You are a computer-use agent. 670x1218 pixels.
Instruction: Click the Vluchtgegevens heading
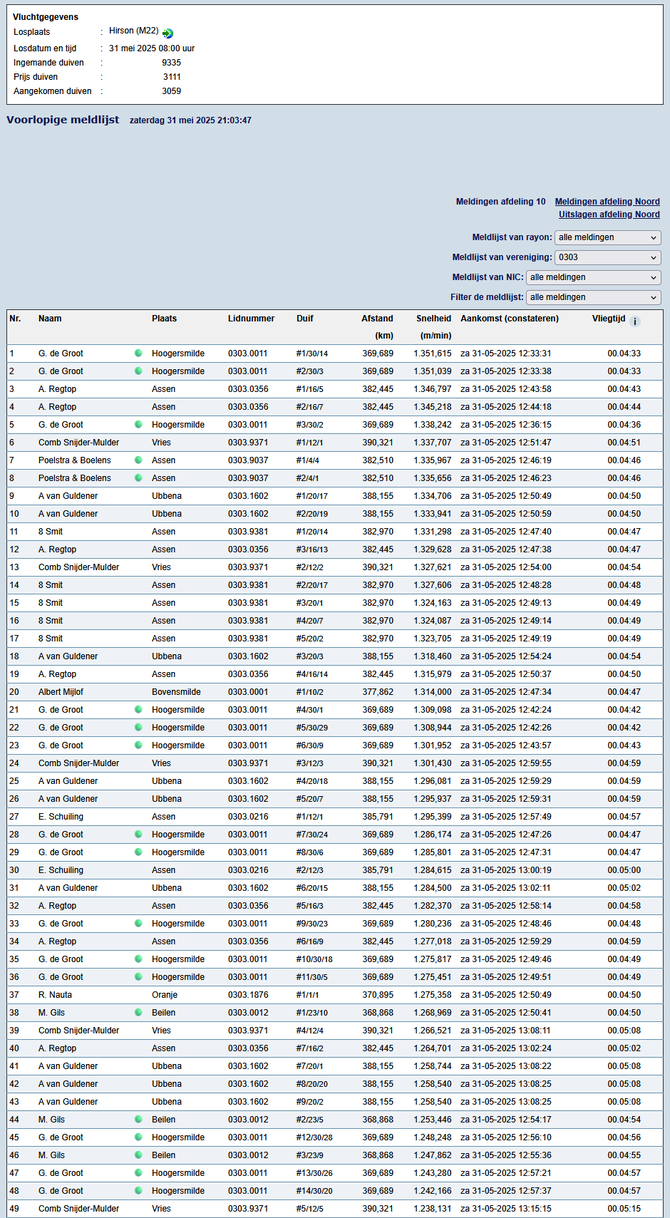coord(45,17)
